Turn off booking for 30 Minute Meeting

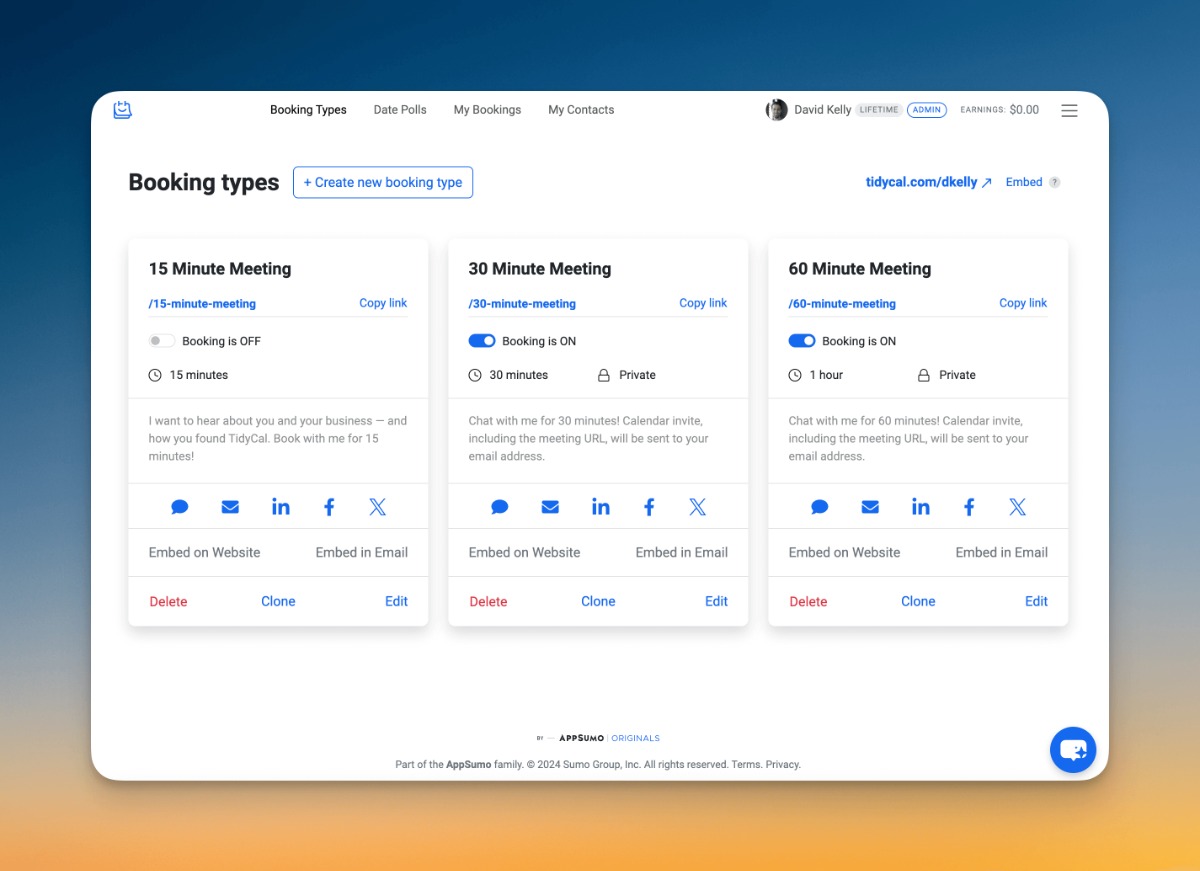click(482, 341)
